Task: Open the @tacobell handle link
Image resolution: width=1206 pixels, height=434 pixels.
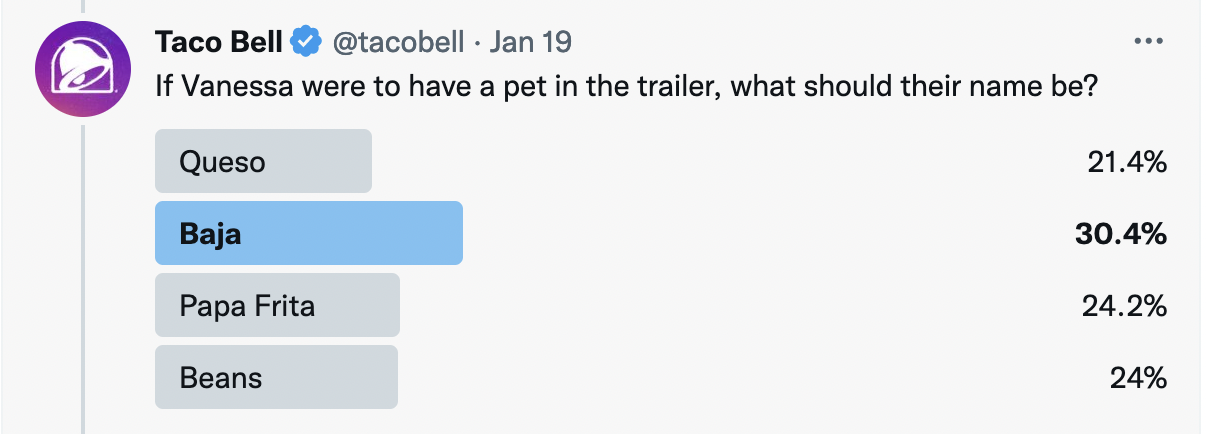Action: pyautogui.click(x=398, y=42)
